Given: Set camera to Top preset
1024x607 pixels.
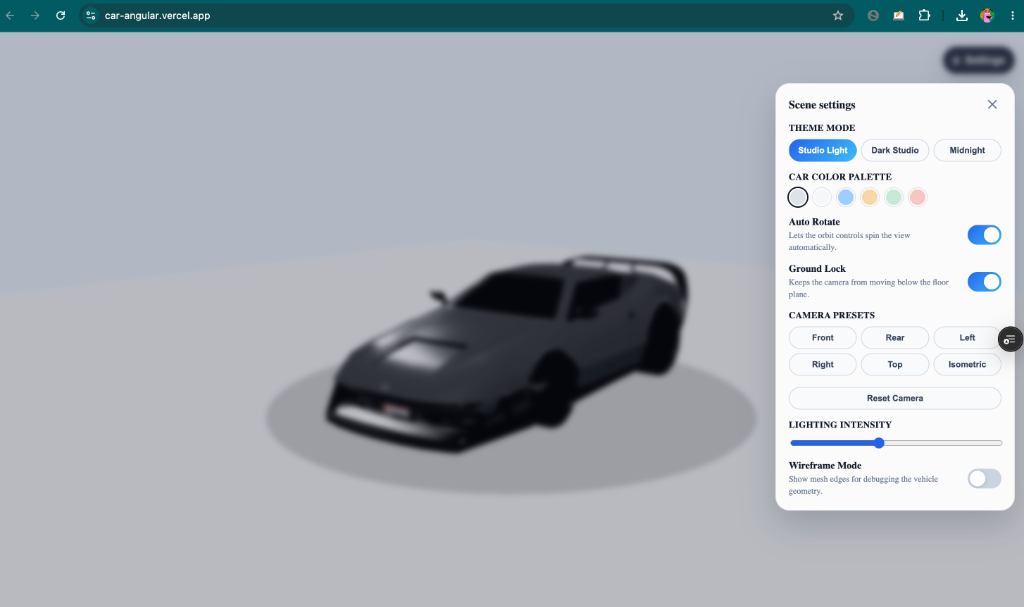Looking at the screenshot, I should (895, 365).
